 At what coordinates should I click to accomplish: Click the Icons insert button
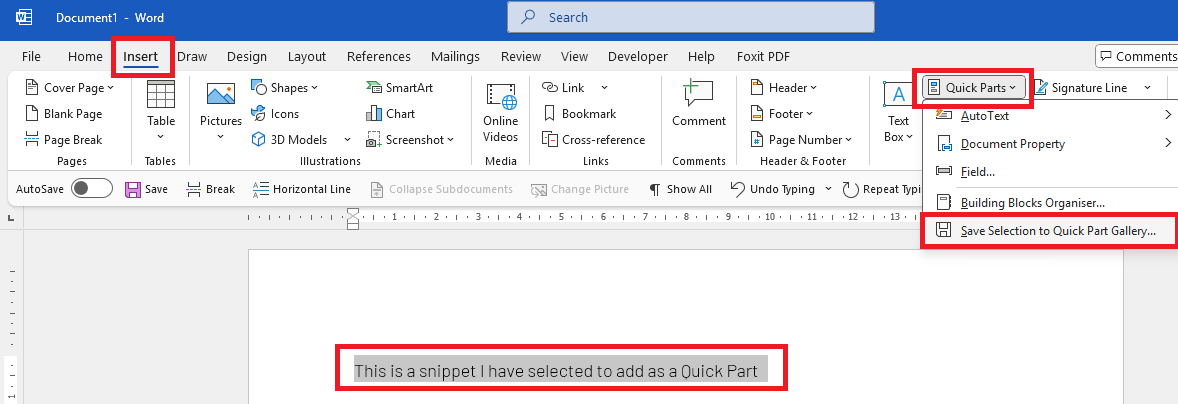point(275,113)
